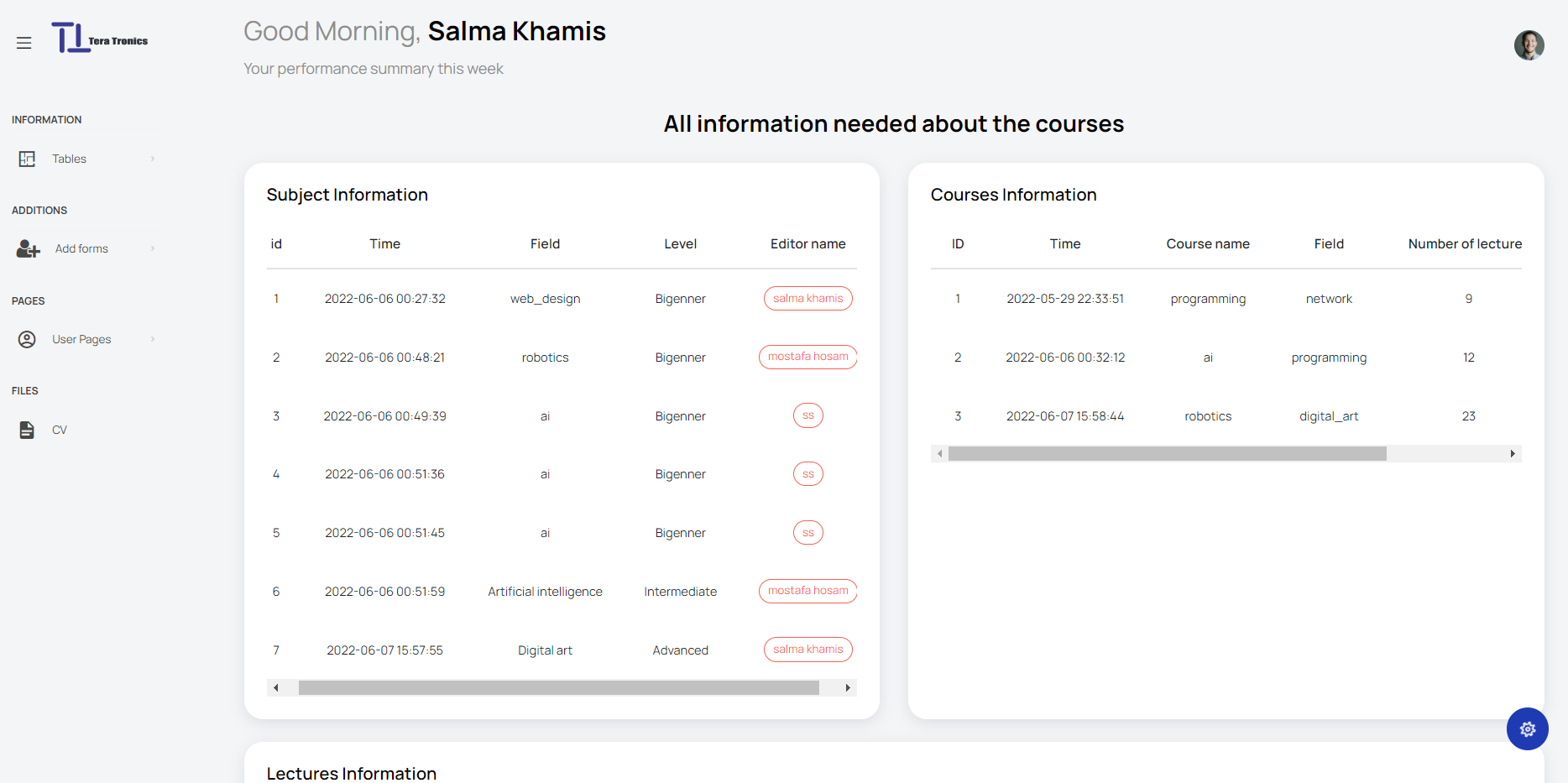Click Courses table left scroll arrow

point(939,454)
